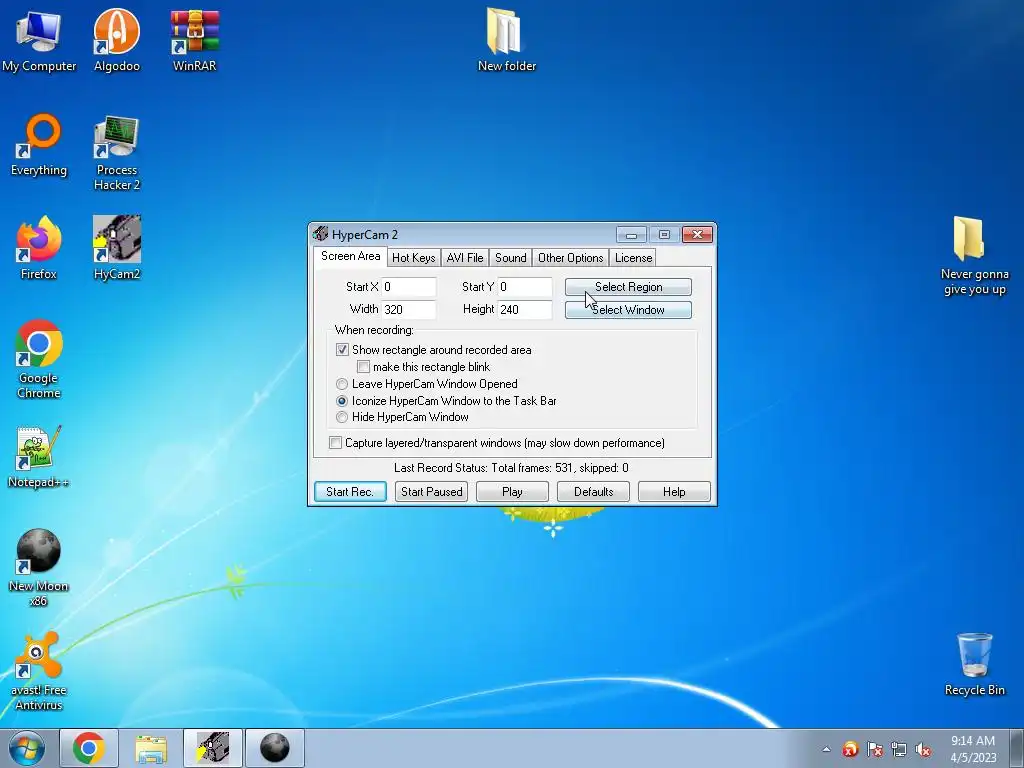Image resolution: width=1024 pixels, height=768 pixels.
Task: Click HyperCam 2 title bar camera icon
Action: point(320,234)
